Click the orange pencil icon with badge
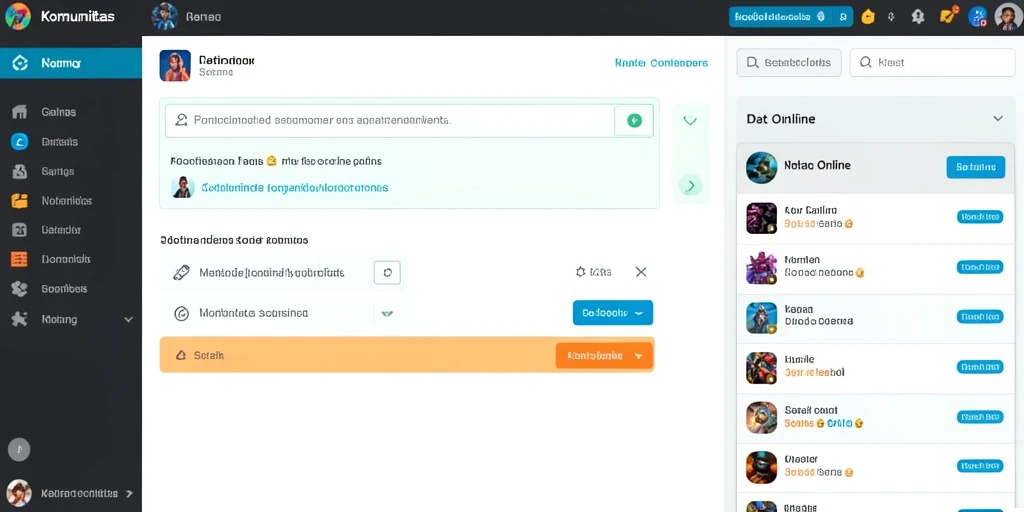 pos(948,16)
